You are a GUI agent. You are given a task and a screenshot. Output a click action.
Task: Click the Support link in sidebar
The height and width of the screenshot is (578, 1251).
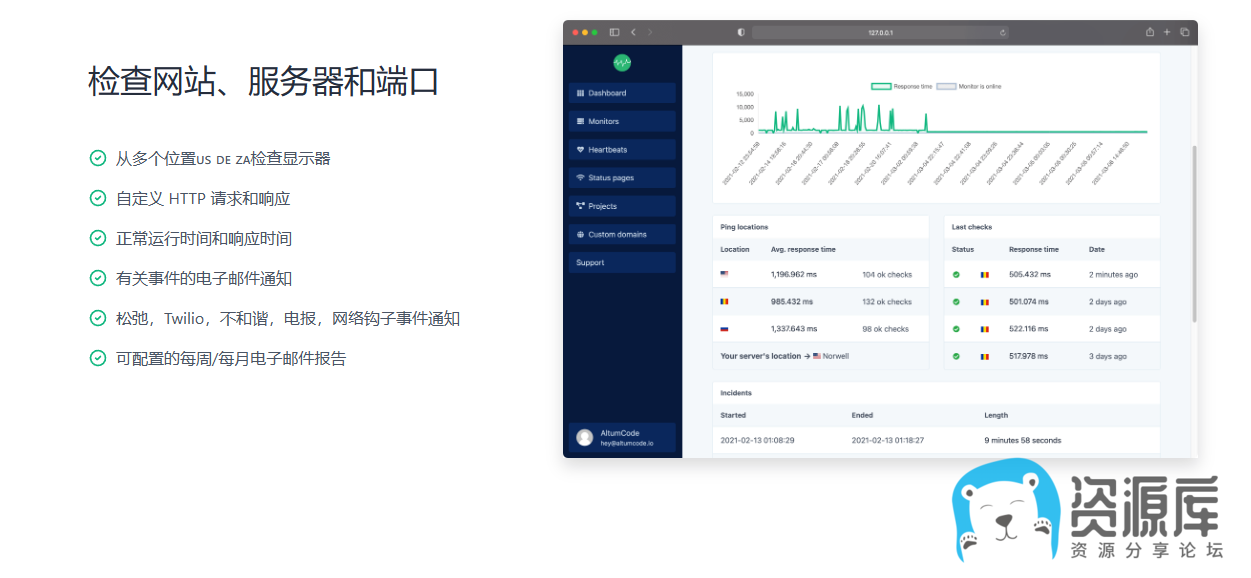(622, 262)
